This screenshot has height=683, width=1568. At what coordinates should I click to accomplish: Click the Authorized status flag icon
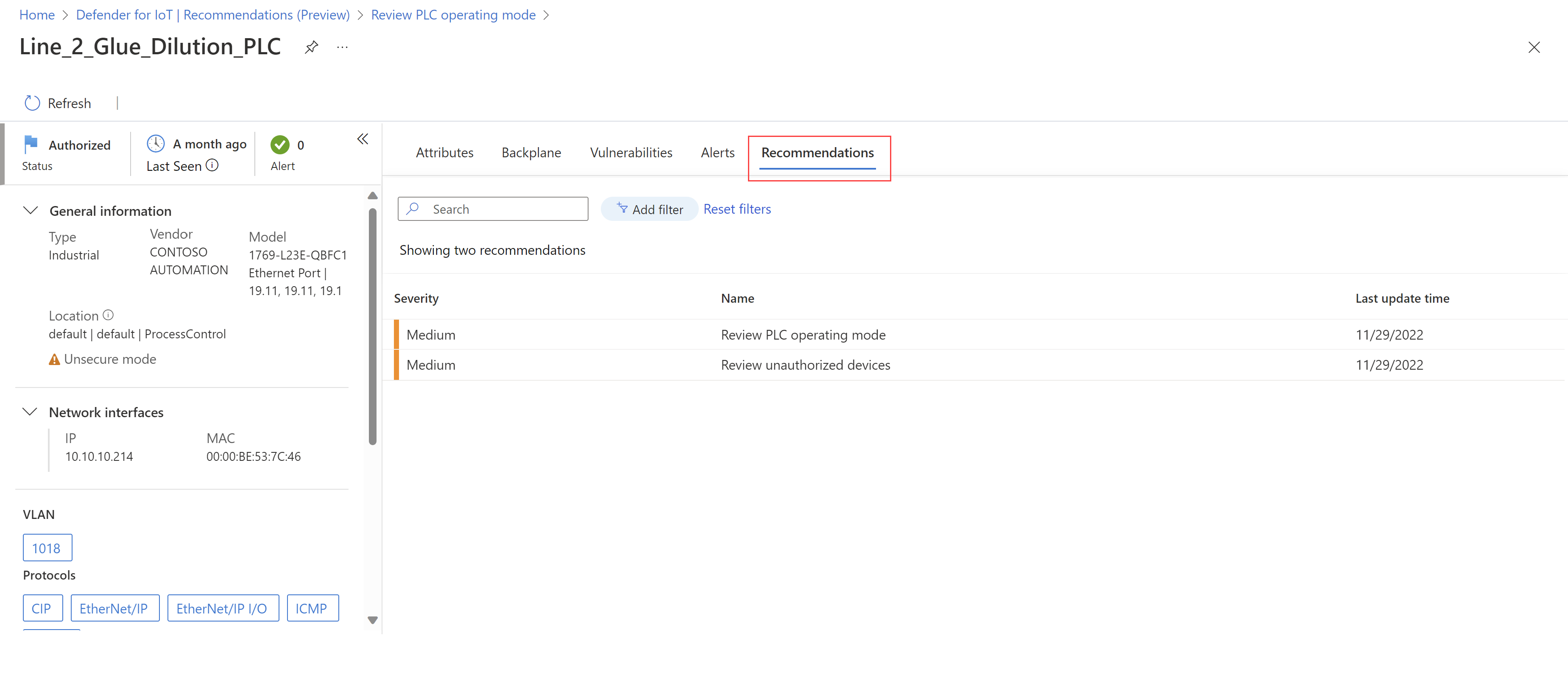(x=31, y=144)
